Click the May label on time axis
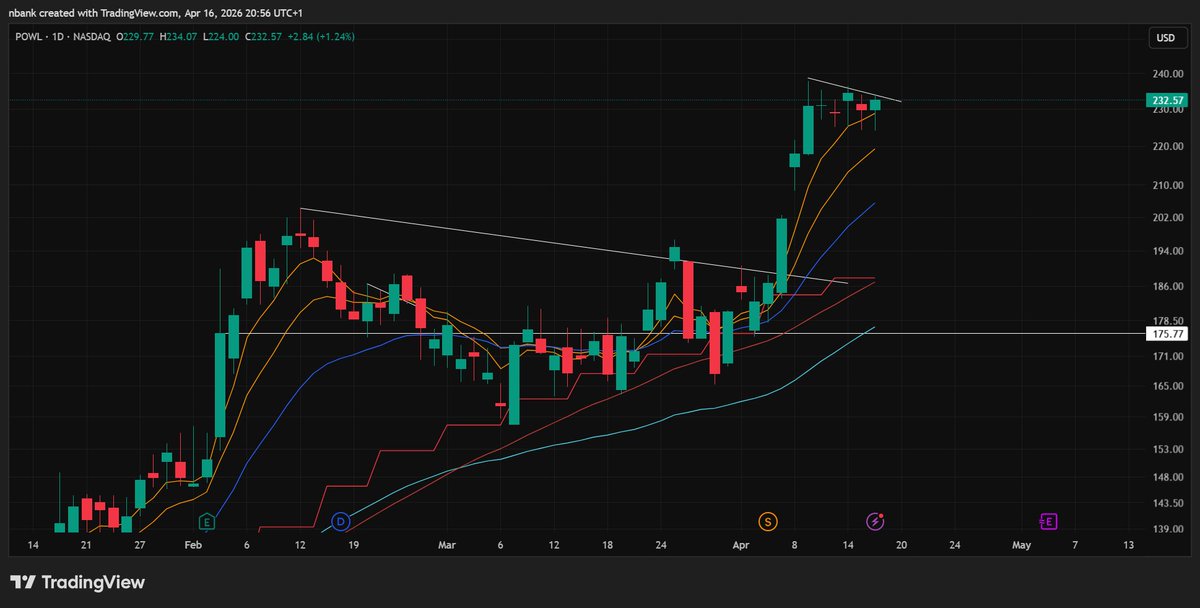1200x608 pixels. point(1021,546)
